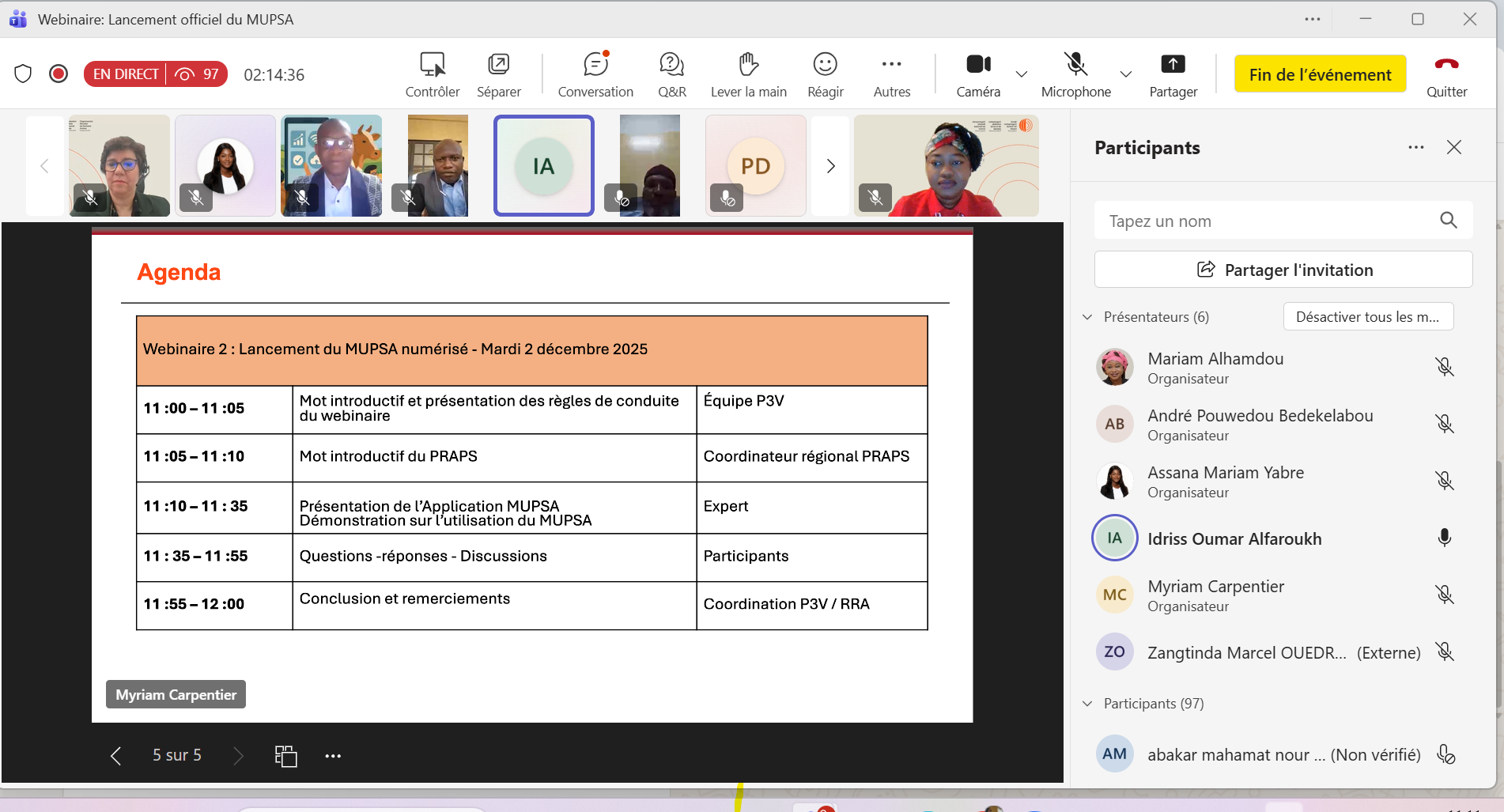Open the Réagir reactions icon
Image resolution: width=1504 pixels, height=812 pixels.
[x=825, y=65]
